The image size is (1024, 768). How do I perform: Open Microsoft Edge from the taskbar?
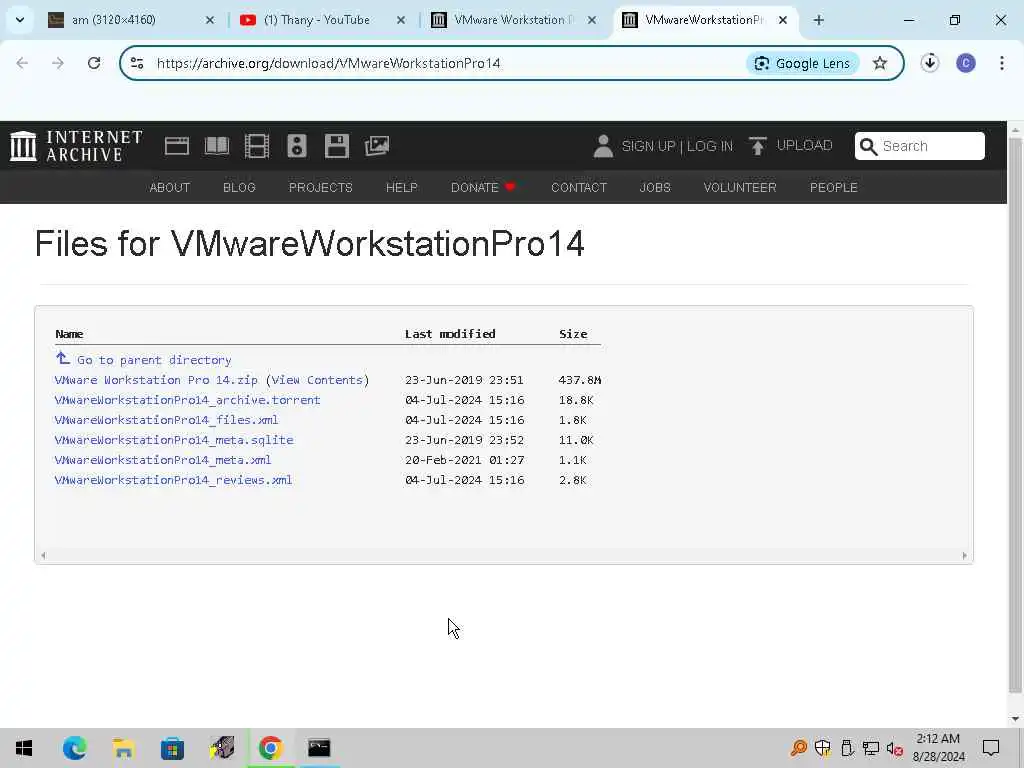(74, 748)
